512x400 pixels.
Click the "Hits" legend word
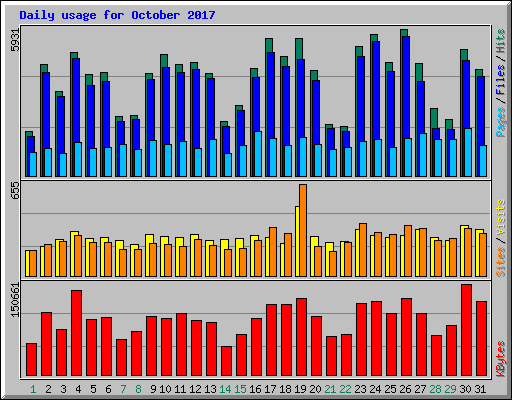coord(500,41)
